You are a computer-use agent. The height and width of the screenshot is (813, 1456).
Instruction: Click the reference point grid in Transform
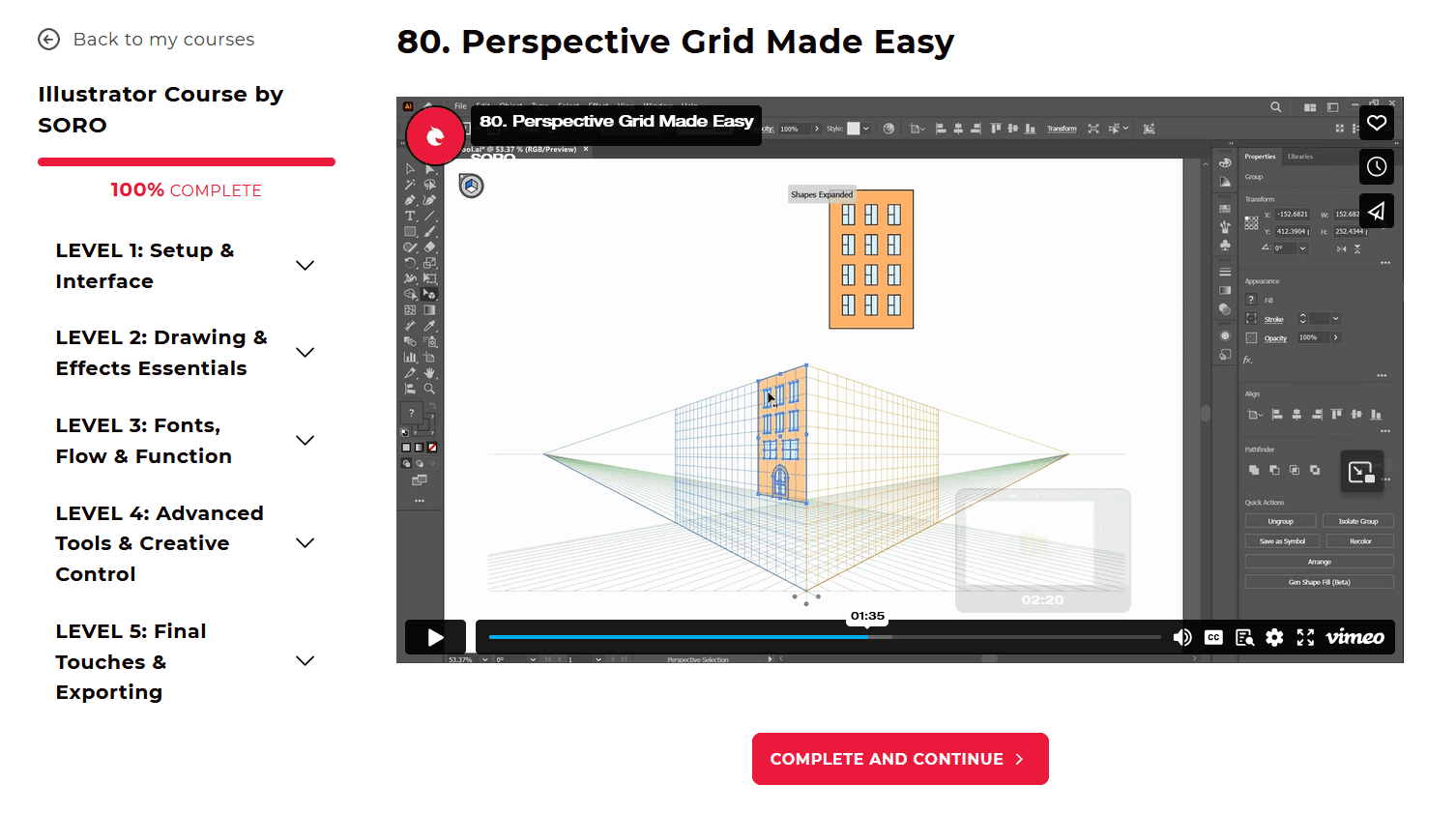point(1252,222)
